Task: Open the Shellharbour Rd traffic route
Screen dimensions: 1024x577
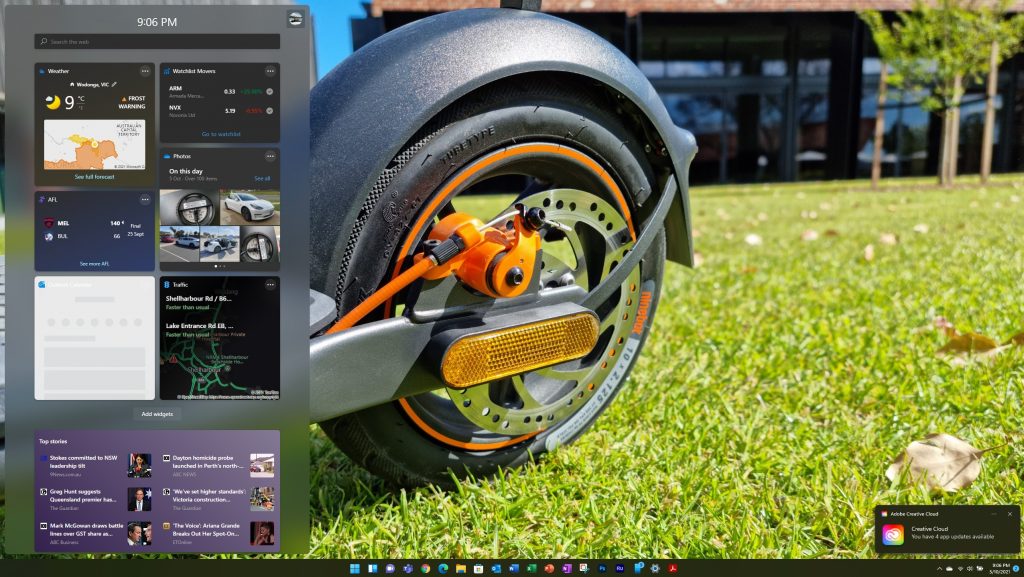Action: point(199,302)
